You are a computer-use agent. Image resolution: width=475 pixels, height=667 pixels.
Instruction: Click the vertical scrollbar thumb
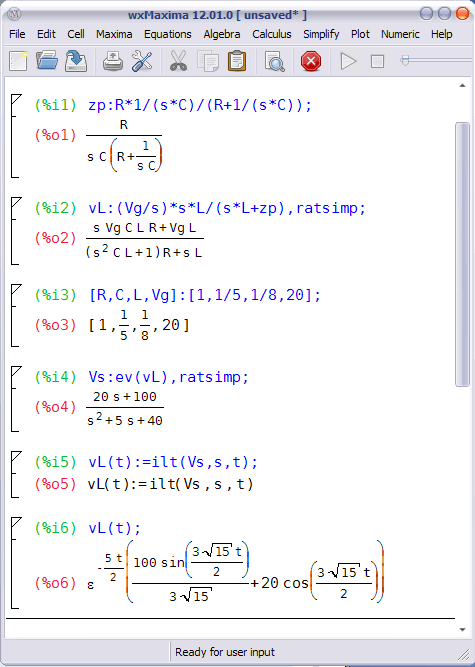point(462,254)
